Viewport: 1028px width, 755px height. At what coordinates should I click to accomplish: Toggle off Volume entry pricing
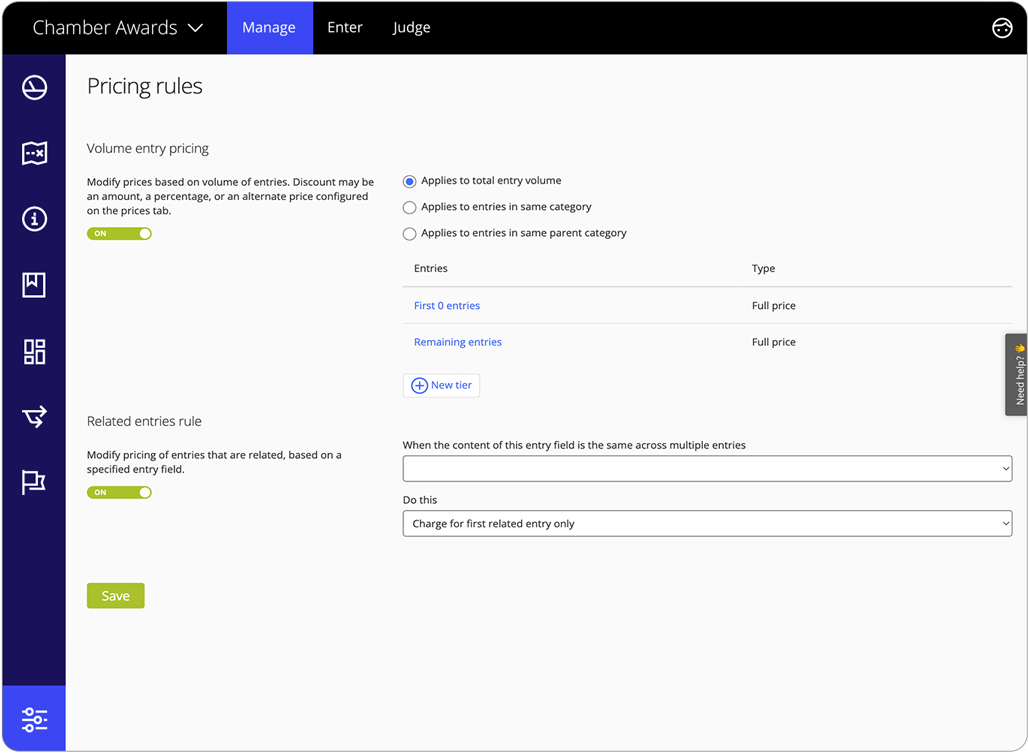(119, 232)
